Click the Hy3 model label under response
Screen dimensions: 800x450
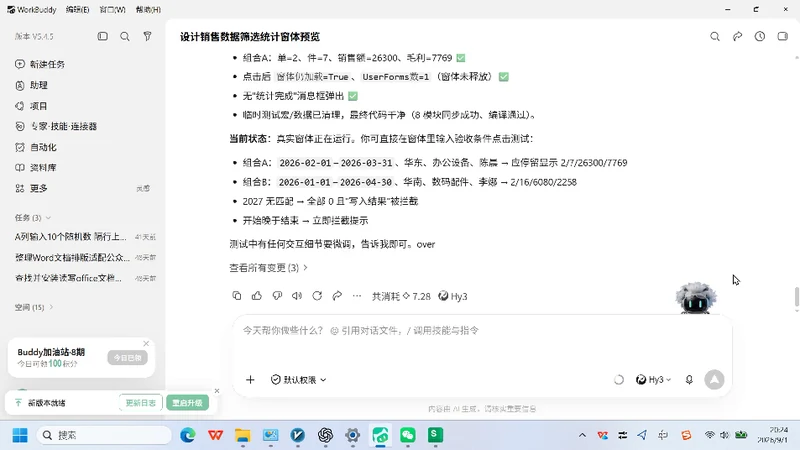tap(453, 296)
